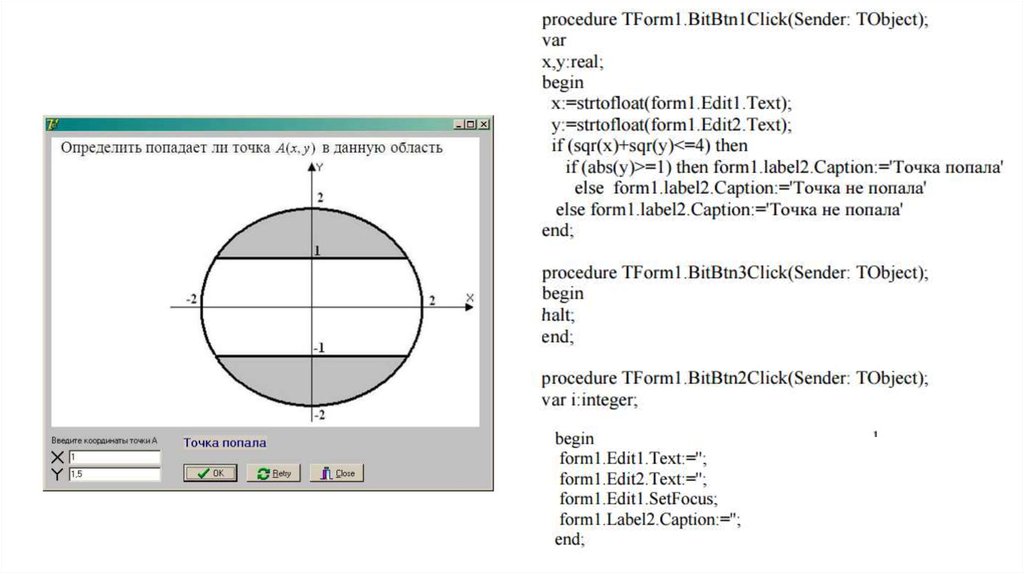
Task: Click the 'halt;' line in the code
Action: pyautogui.click(x=559, y=315)
